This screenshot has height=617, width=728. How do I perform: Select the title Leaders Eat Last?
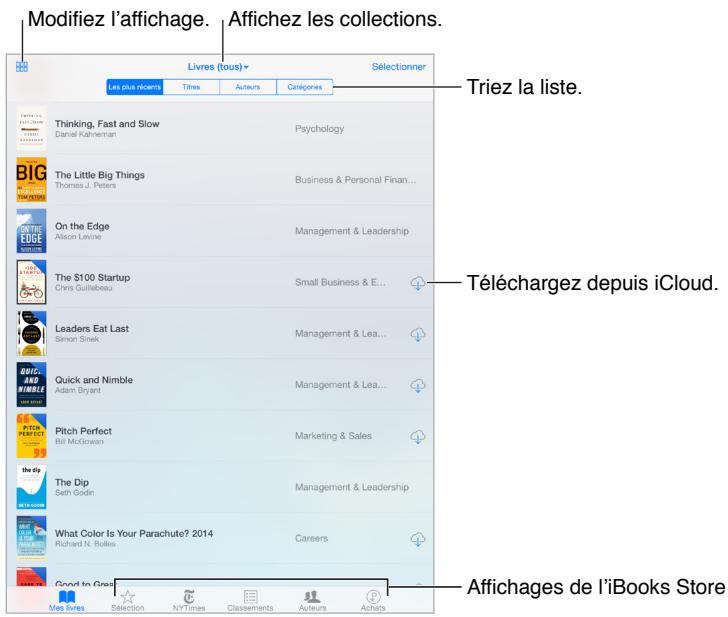92,329
